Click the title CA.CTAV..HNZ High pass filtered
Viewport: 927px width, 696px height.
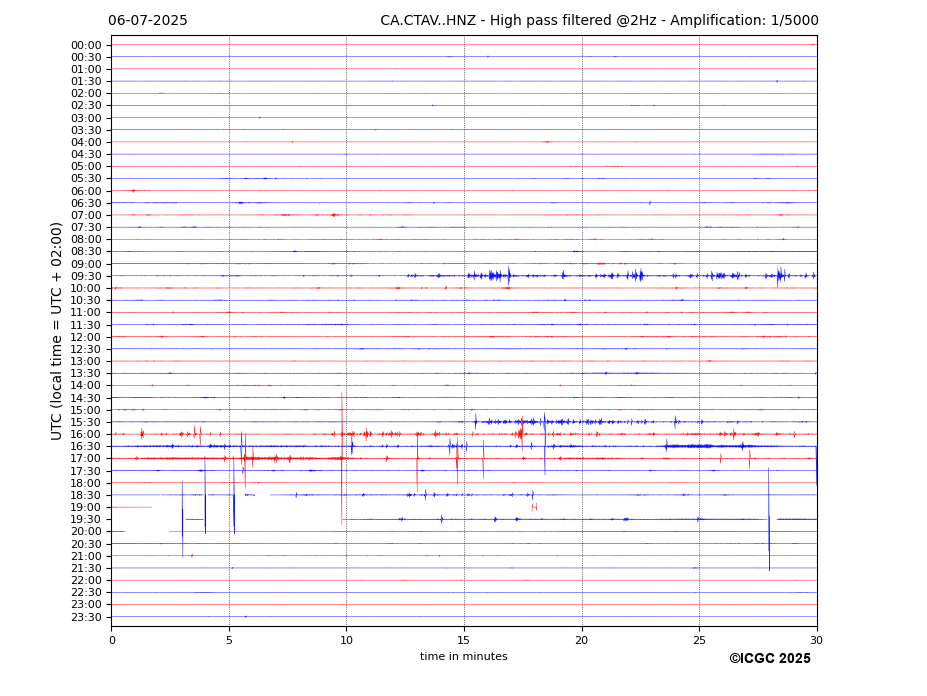(x=599, y=21)
